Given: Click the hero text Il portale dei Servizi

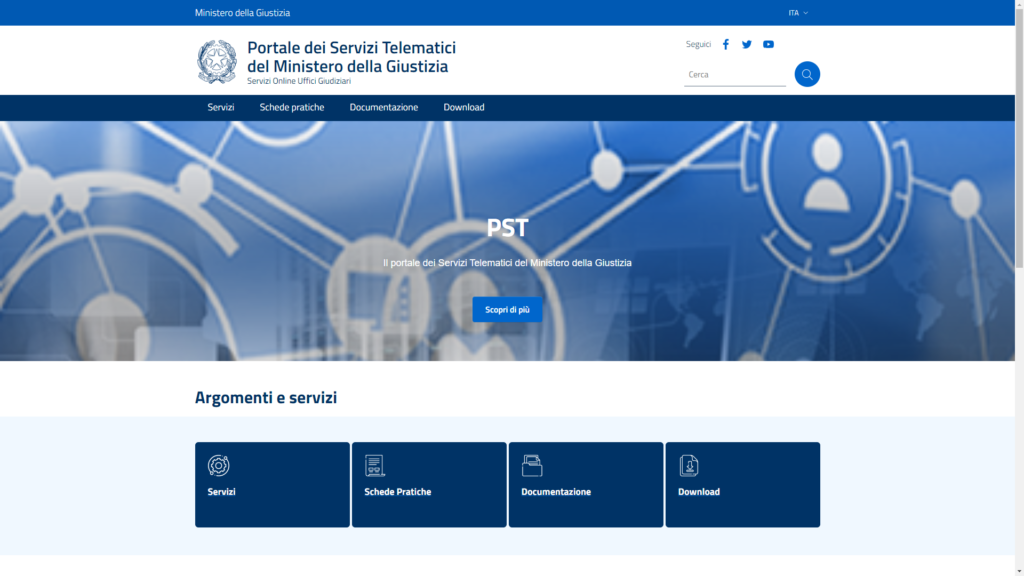Looking at the screenshot, I should 507,263.
